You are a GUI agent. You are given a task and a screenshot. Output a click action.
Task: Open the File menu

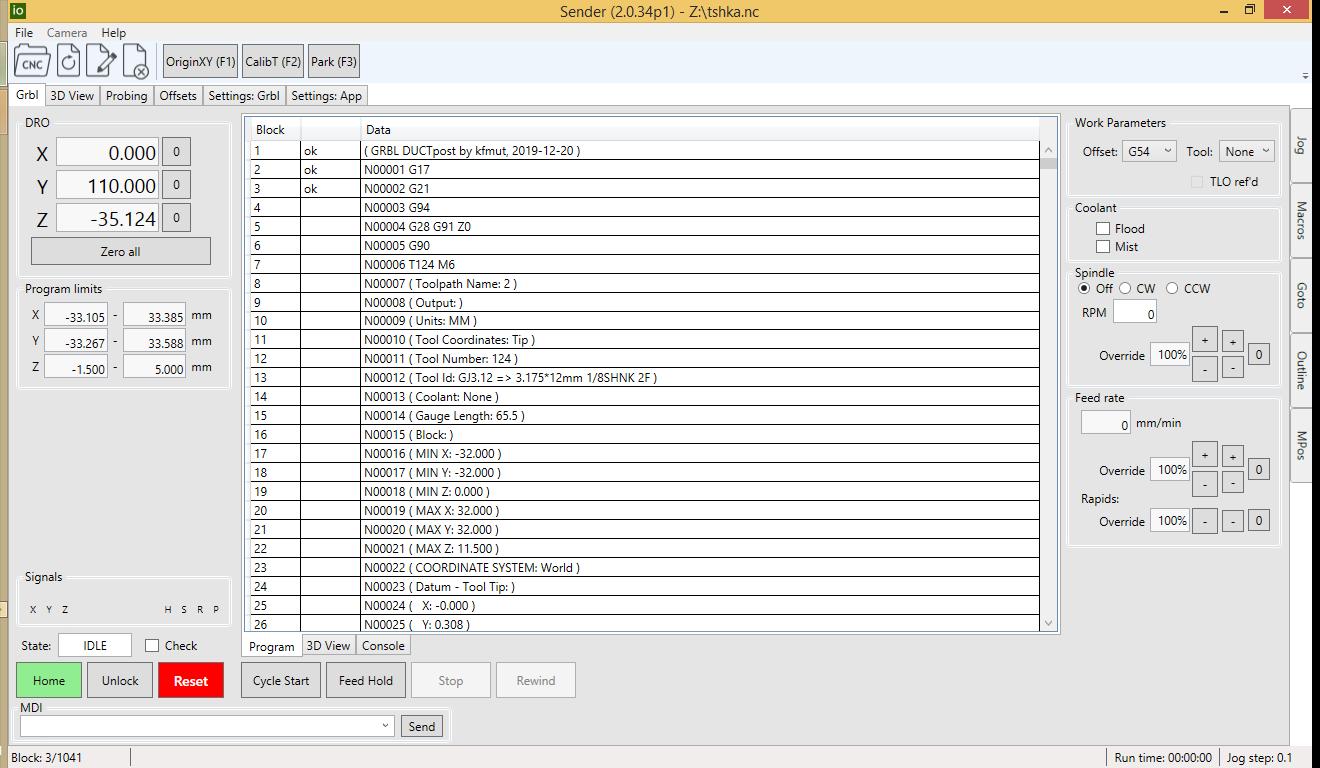(24, 33)
